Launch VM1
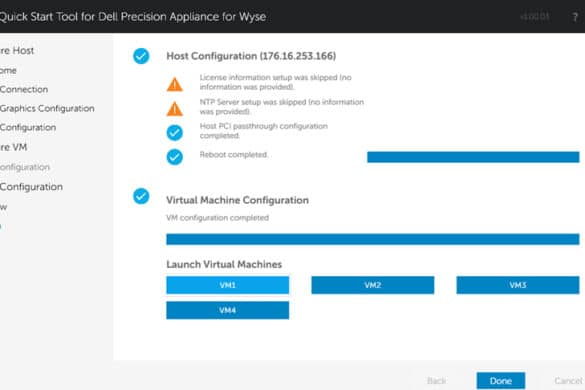 click(228, 285)
